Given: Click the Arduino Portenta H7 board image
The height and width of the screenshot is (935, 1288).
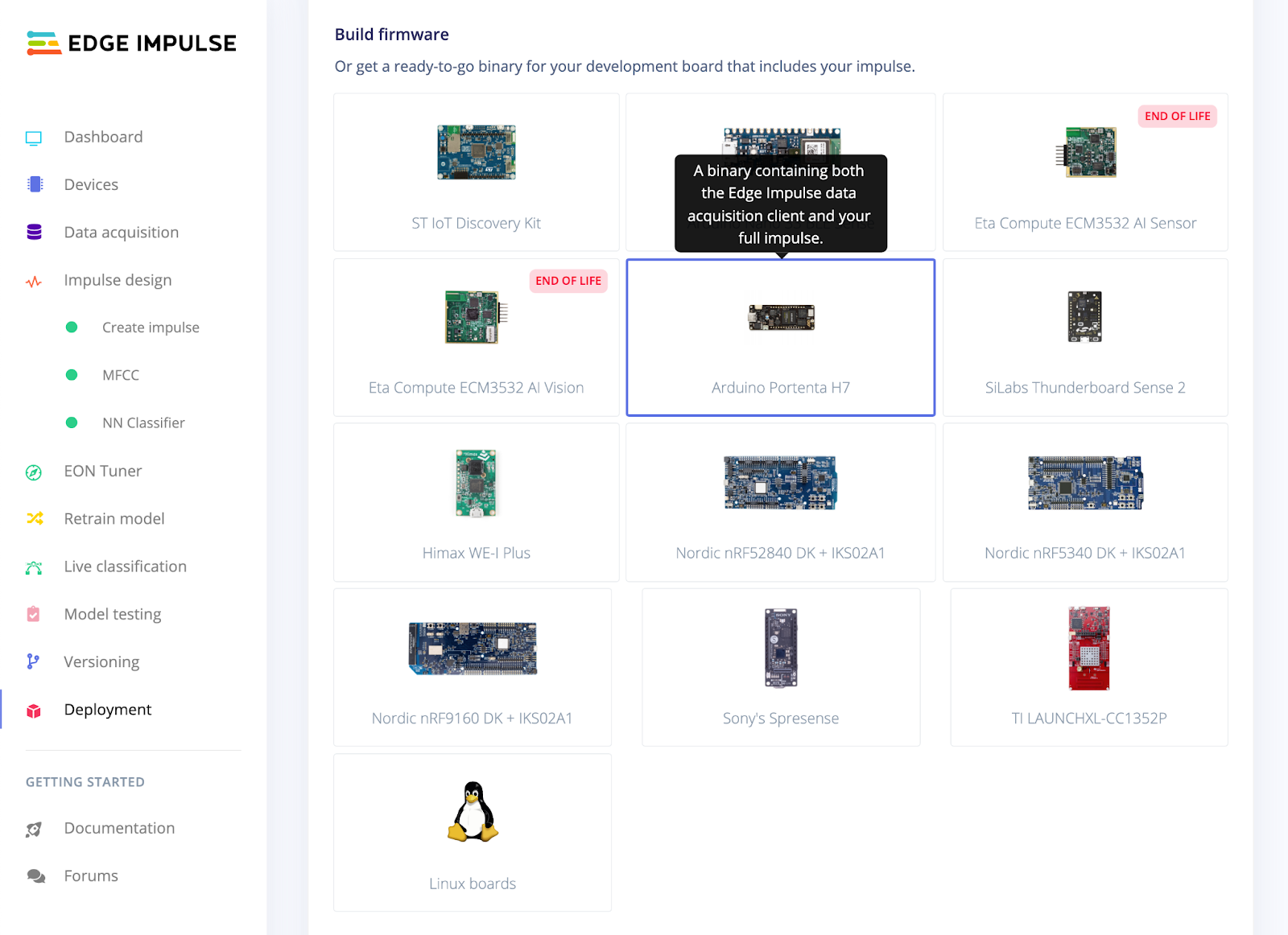Looking at the screenshot, I should [x=781, y=318].
